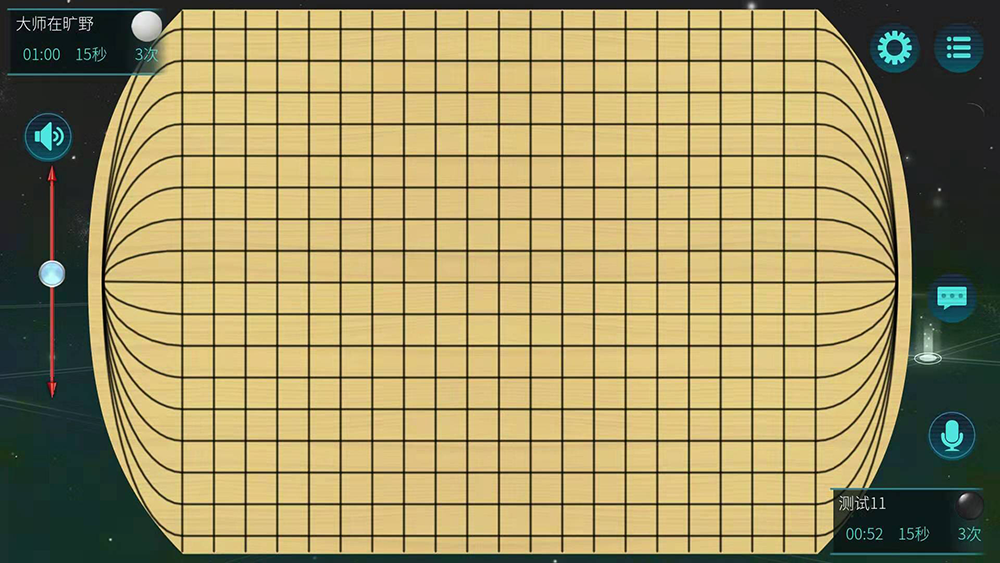Image resolution: width=1000 pixels, height=563 pixels.
Task: Click the lower arrowhead of the red slider
Action: coord(52,389)
